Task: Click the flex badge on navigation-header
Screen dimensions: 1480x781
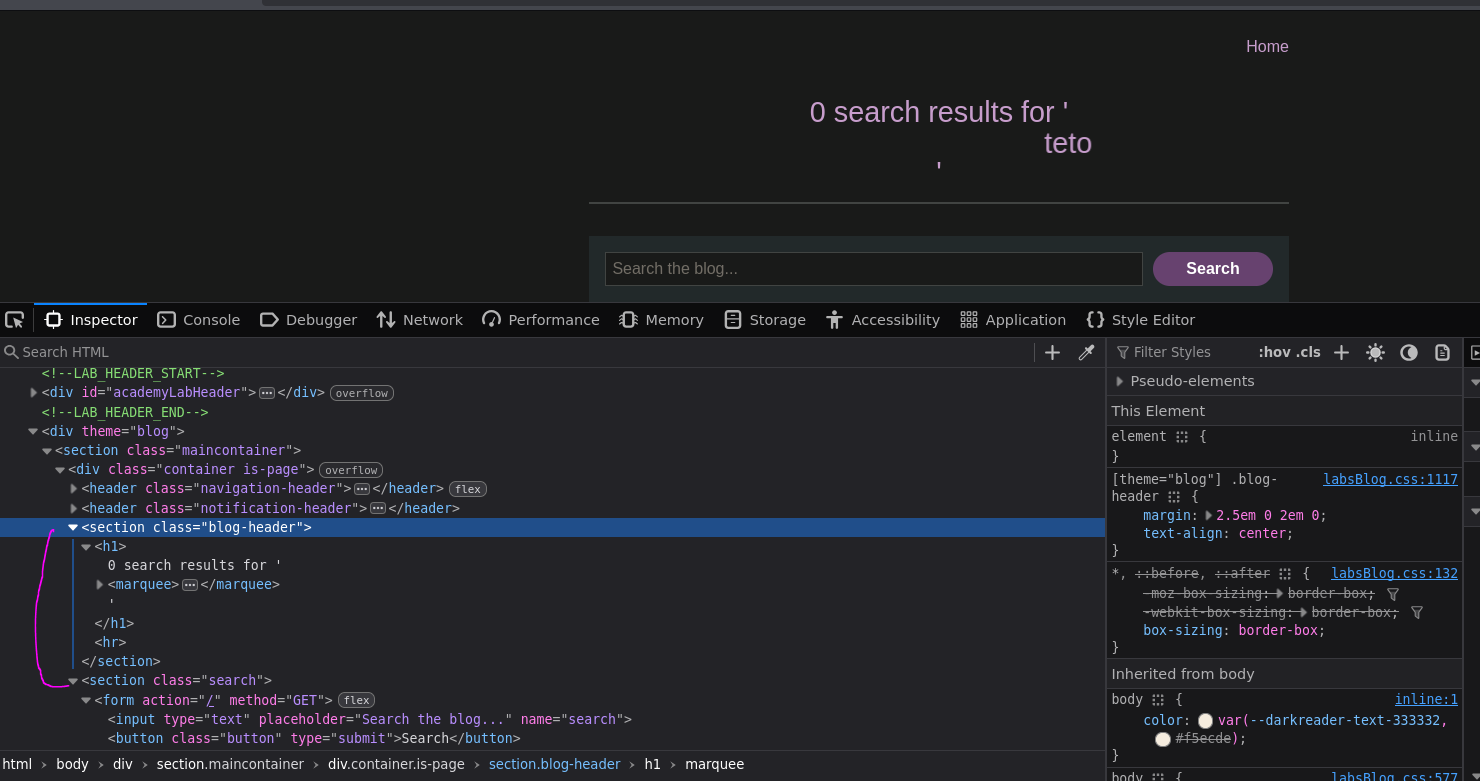Action: [467, 489]
